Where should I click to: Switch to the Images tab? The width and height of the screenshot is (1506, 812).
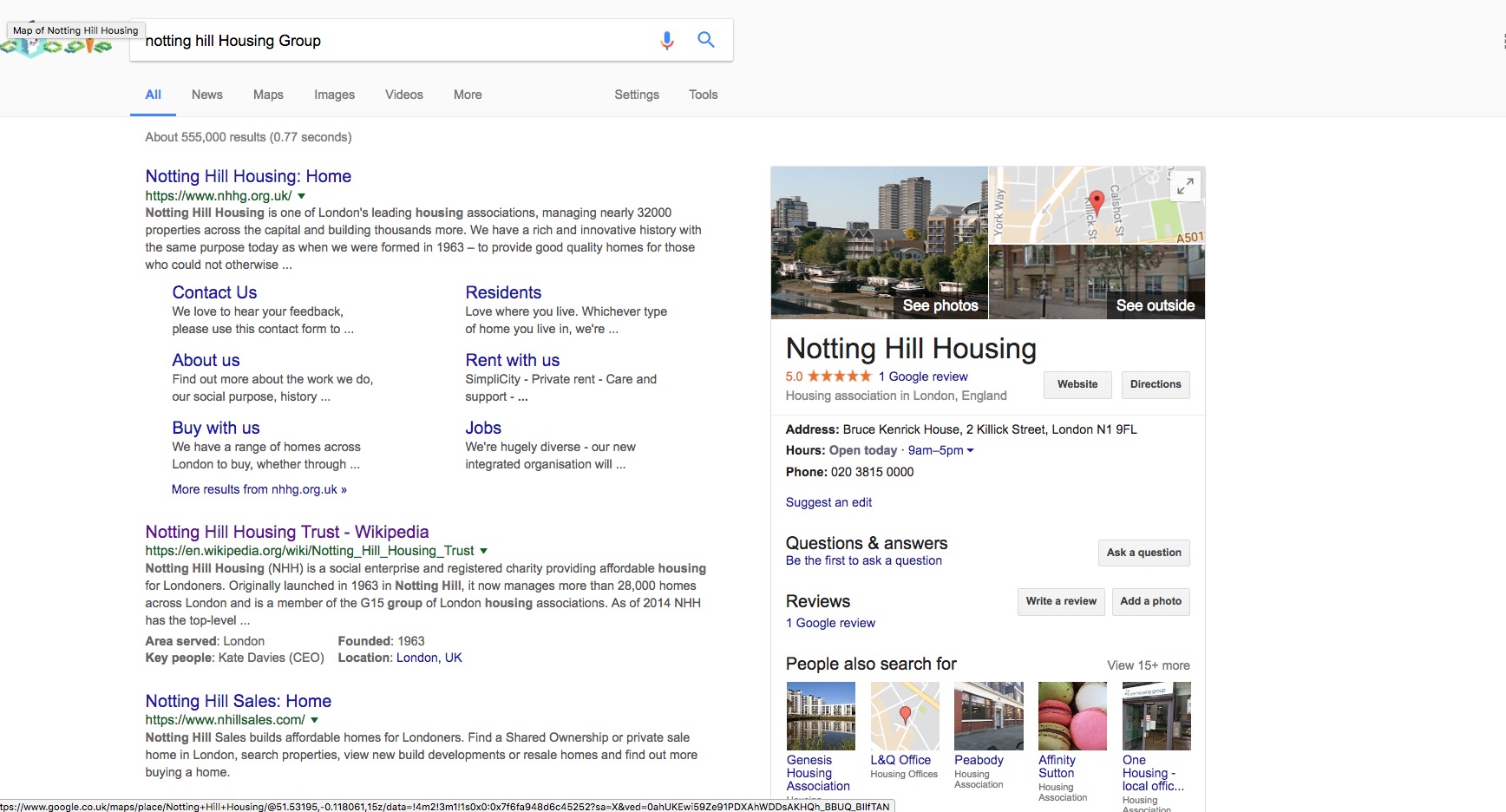(334, 95)
